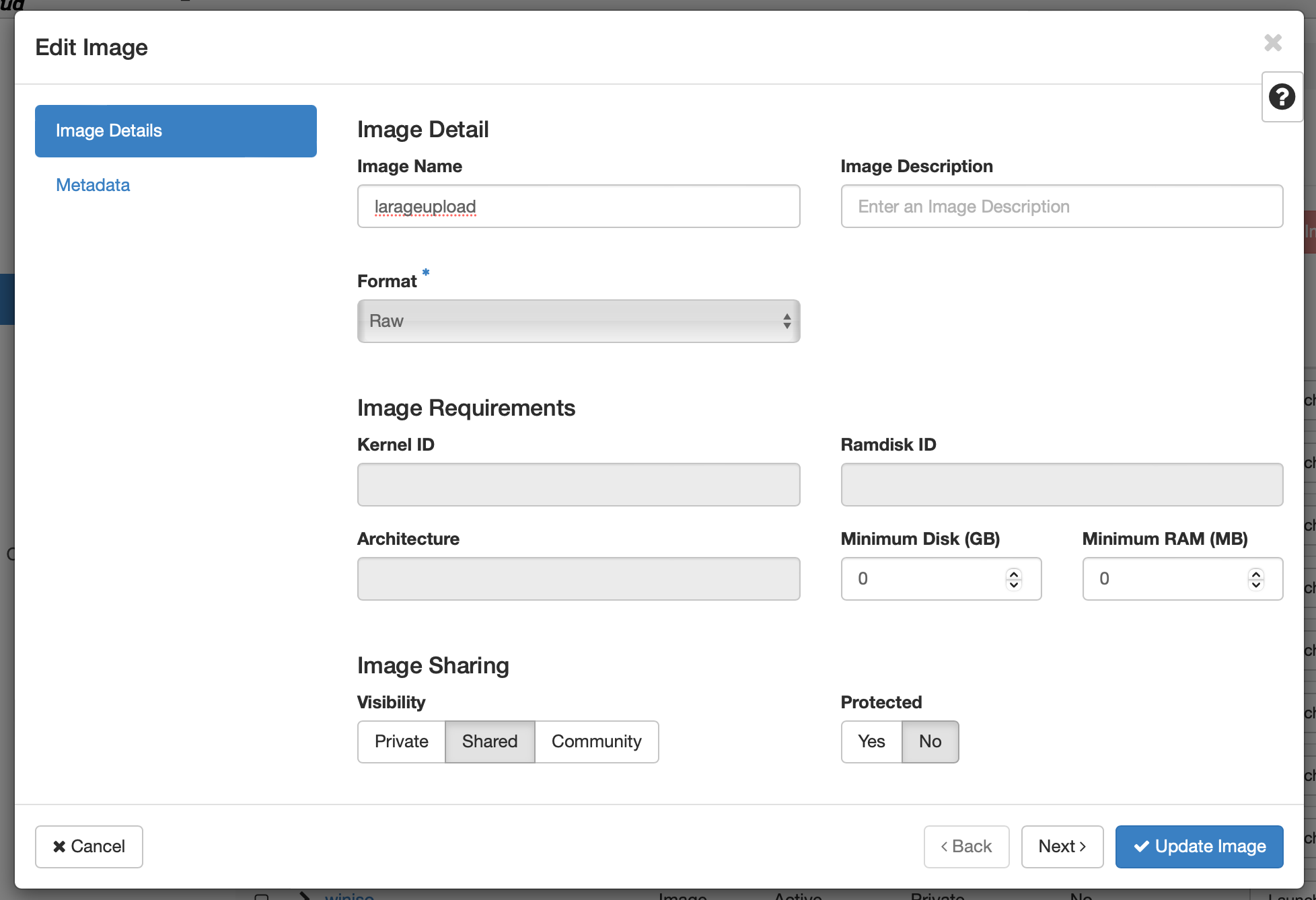
Task: Go to the Next step
Action: [x=1062, y=846]
